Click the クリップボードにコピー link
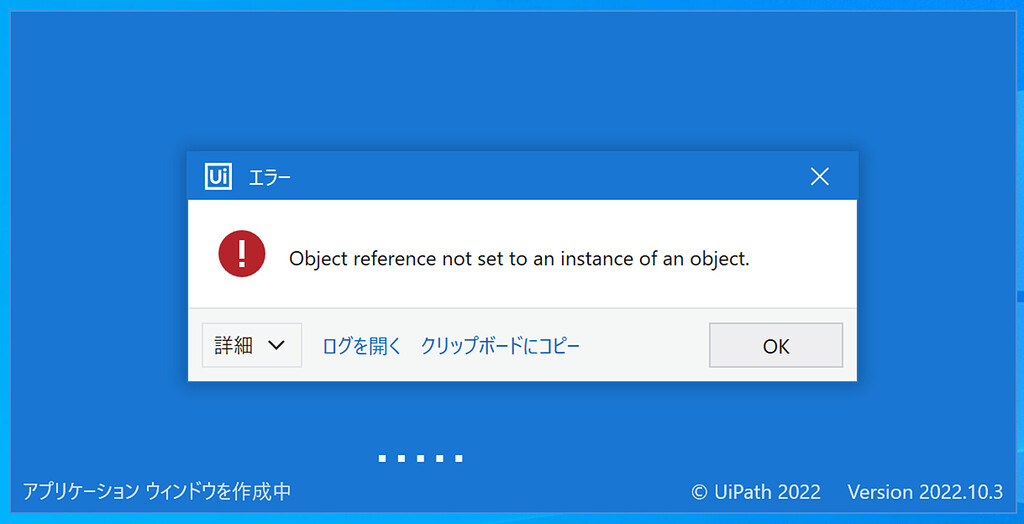This screenshot has width=1024, height=524. pos(500,346)
